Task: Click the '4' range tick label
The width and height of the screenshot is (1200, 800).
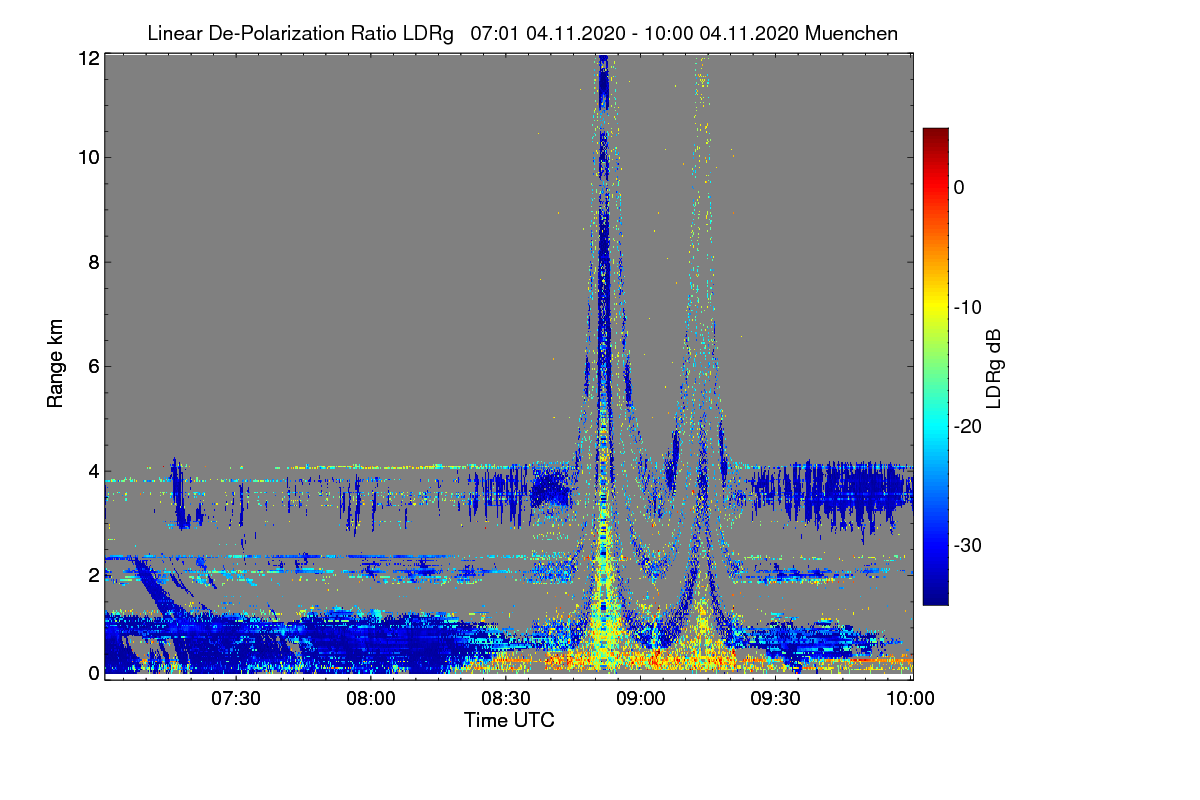Action: (94, 471)
